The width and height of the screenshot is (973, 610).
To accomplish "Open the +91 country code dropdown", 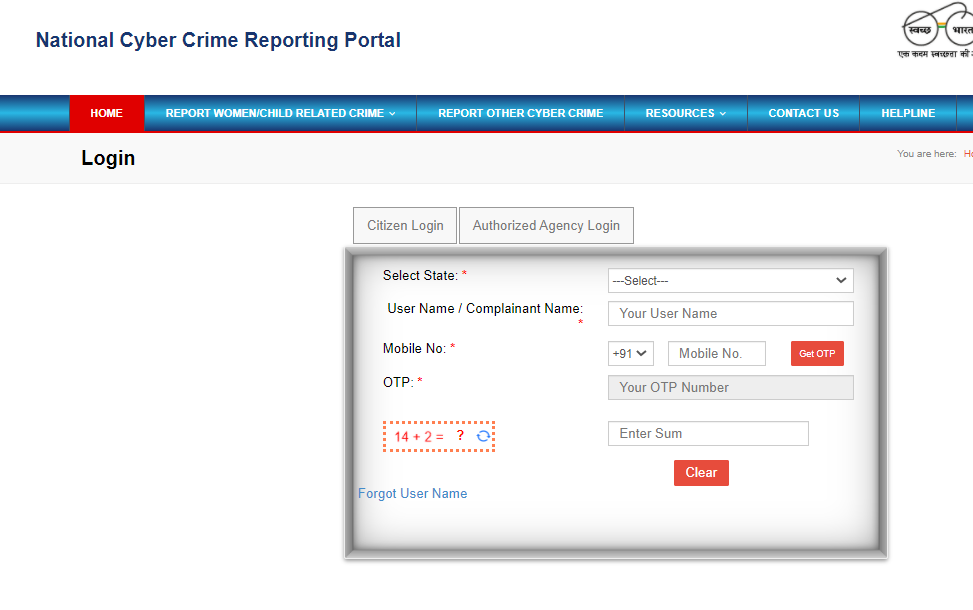I will (x=630, y=353).
